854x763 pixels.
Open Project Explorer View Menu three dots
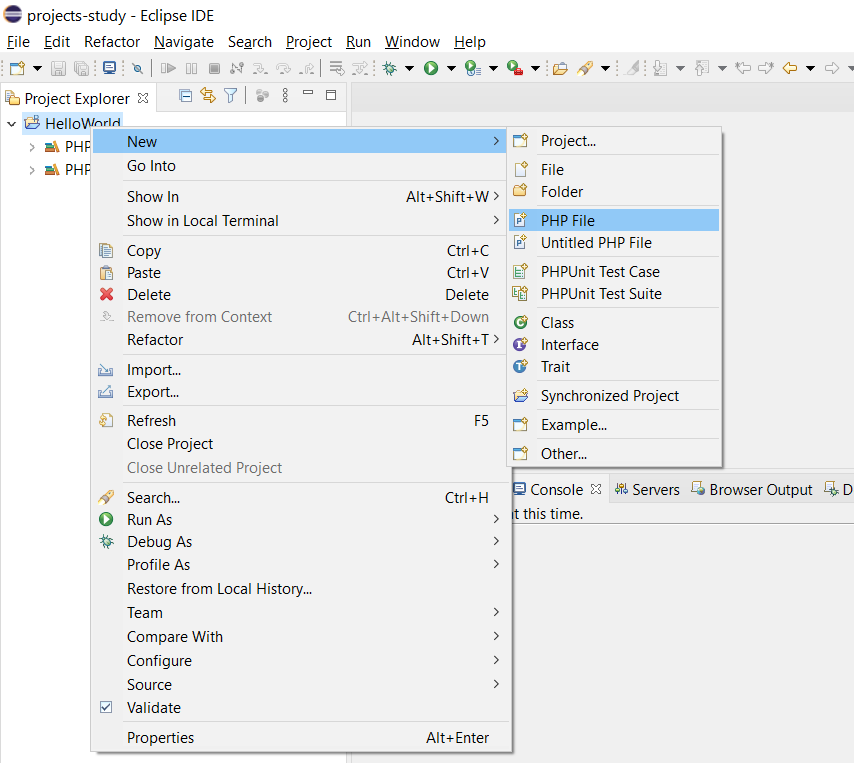click(x=285, y=96)
